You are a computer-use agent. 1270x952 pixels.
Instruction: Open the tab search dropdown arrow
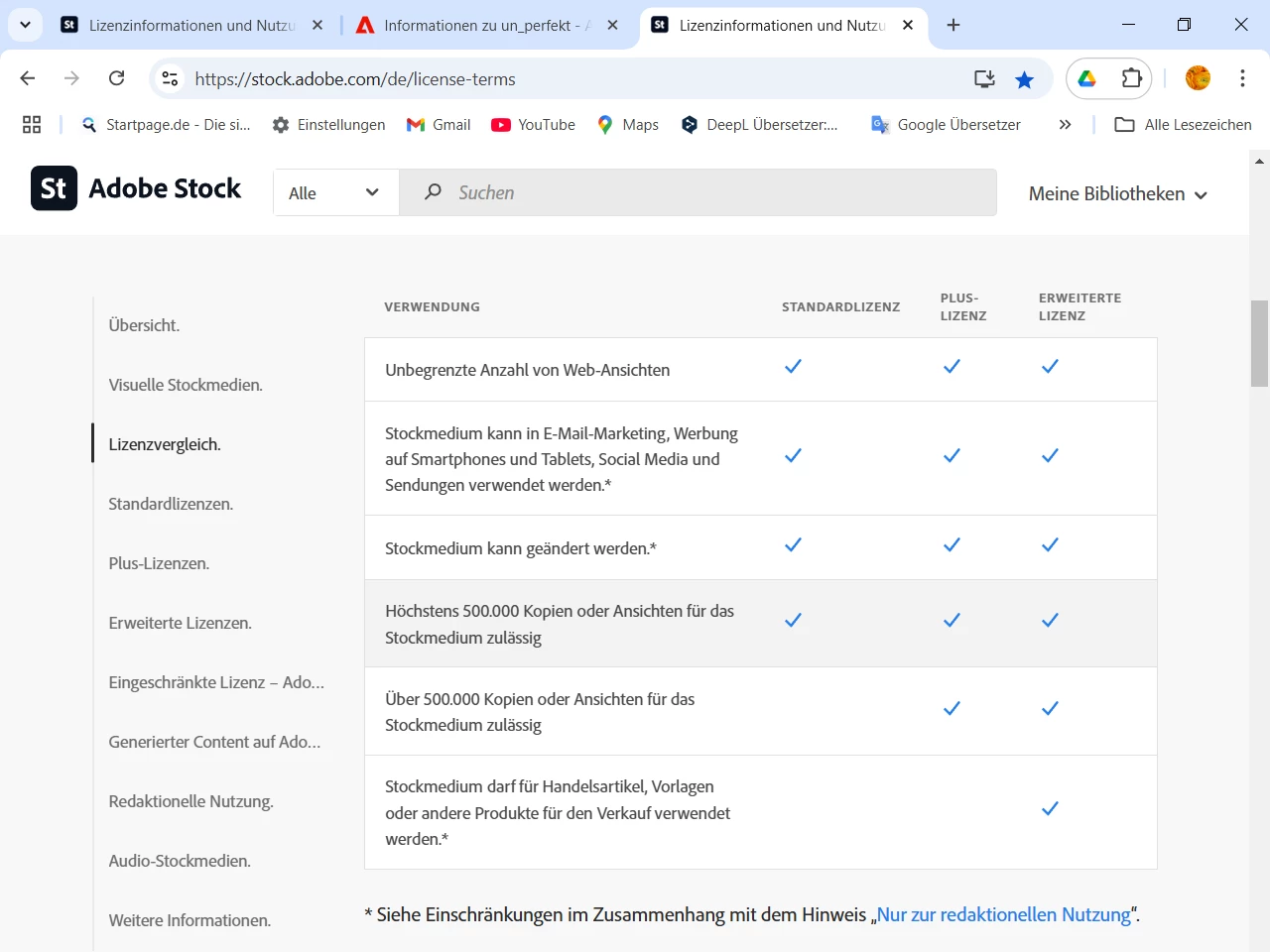click(x=25, y=25)
